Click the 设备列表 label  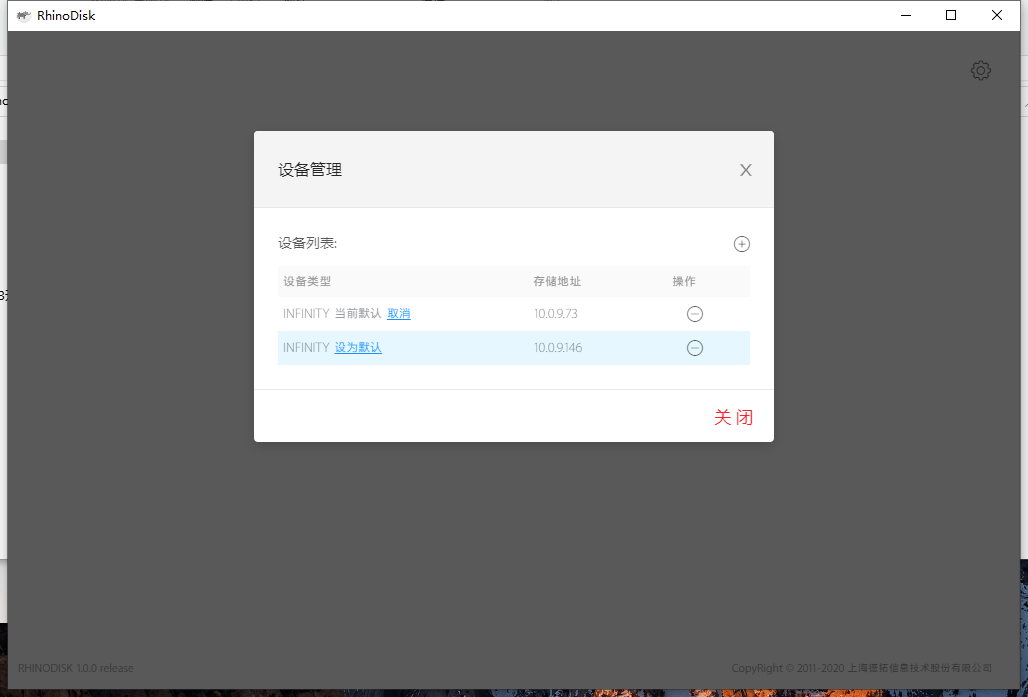[308, 243]
